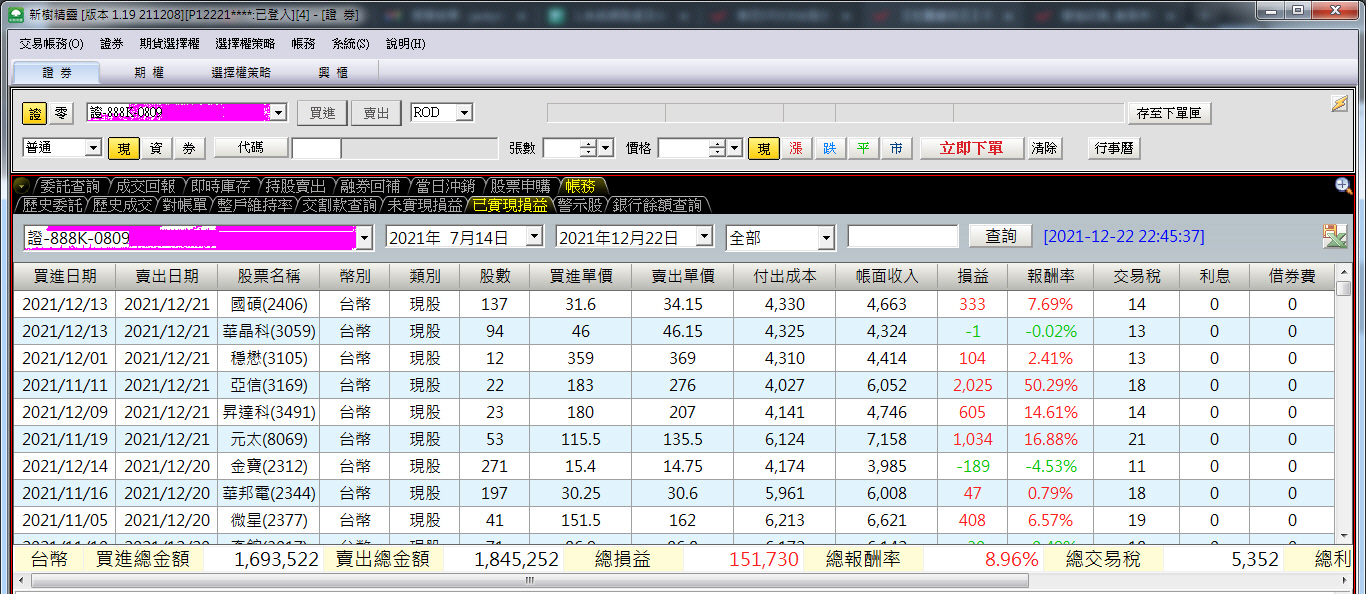This screenshot has height=594, width=1366.
Task: Toggle the 零 odd-lot button
Action: pyautogui.click(x=61, y=113)
